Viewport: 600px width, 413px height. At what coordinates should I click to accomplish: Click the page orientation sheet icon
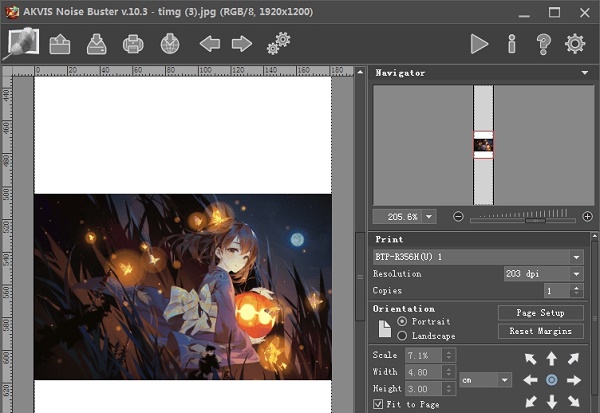(385, 329)
